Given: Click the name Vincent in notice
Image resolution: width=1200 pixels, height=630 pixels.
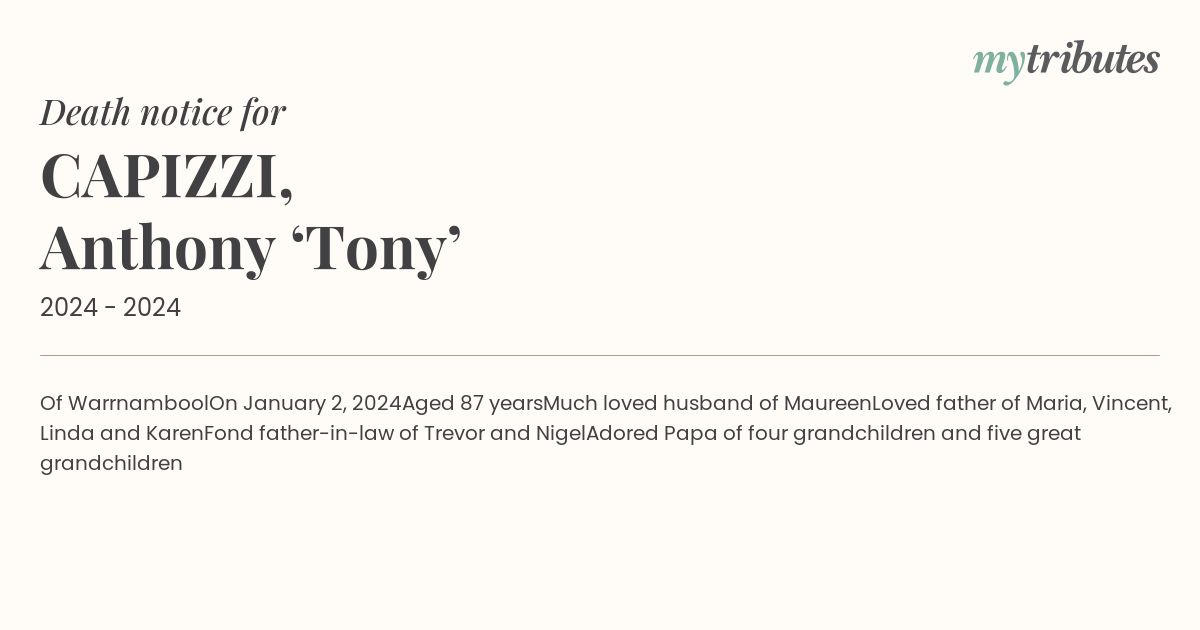Looking at the screenshot, I should pos(1132,404).
